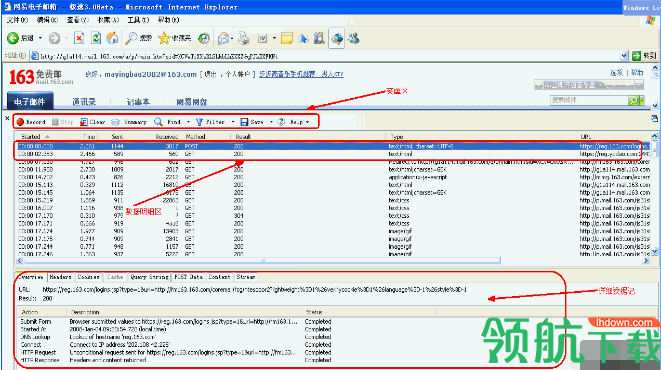Open the Word edit dropdown arrow

(x=274, y=38)
